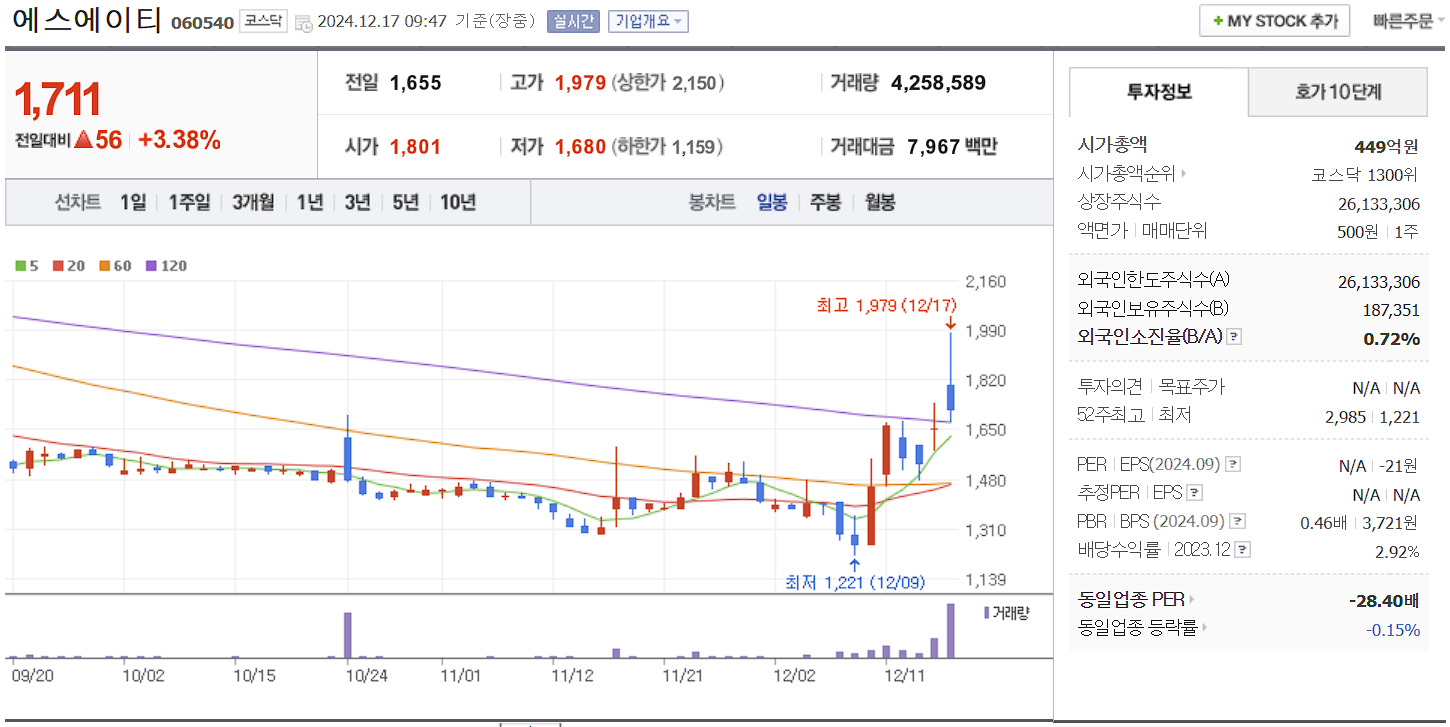Image resolution: width=1450 pixels, height=727 pixels.
Task: Click the 최저 1,221 (12/09) chart marker
Action: (857, 579)
